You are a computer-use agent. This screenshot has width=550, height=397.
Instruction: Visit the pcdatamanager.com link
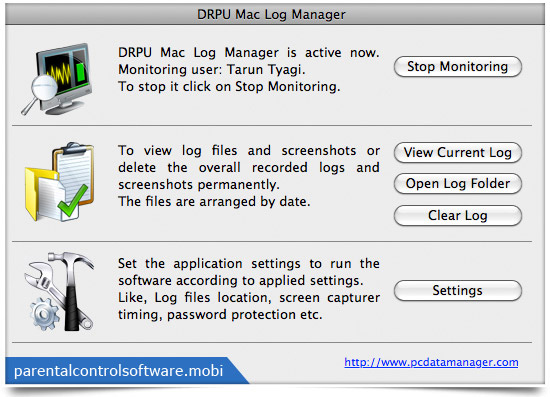pos(431,362)
